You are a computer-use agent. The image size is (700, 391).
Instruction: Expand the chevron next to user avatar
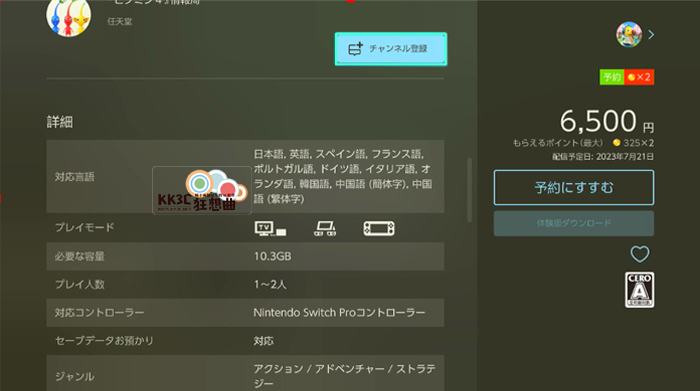point(651,34)
